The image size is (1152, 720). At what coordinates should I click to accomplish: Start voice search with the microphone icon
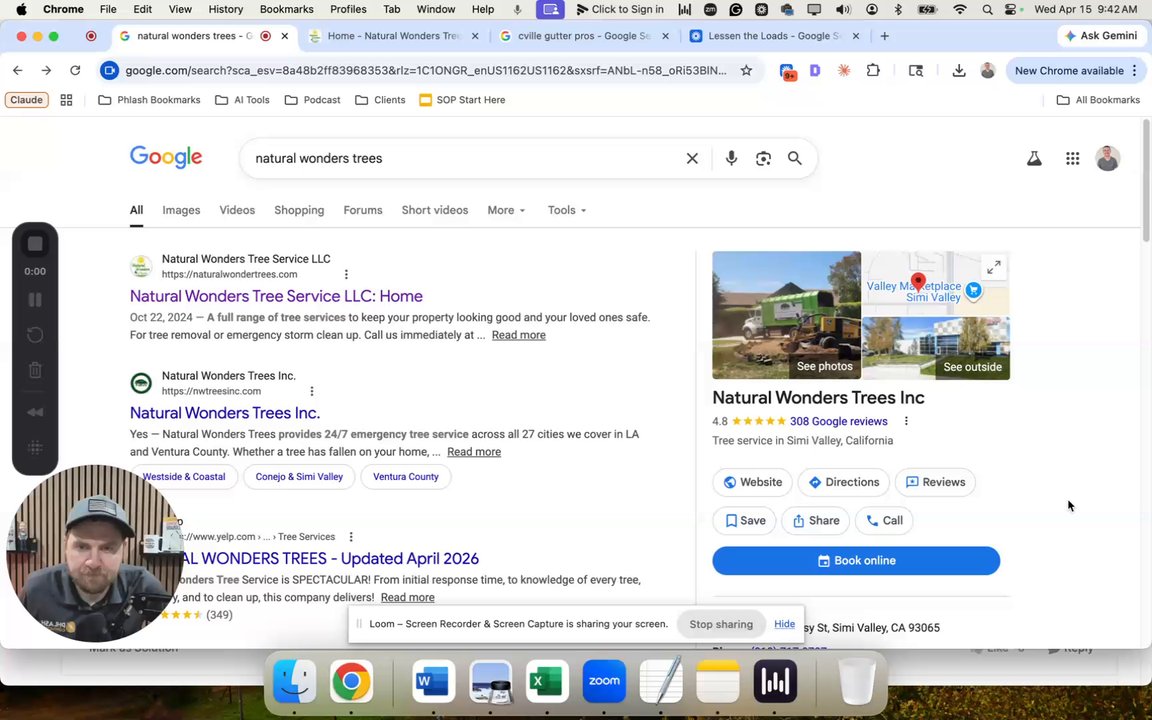pyautogui.click(x=731, y=158)
